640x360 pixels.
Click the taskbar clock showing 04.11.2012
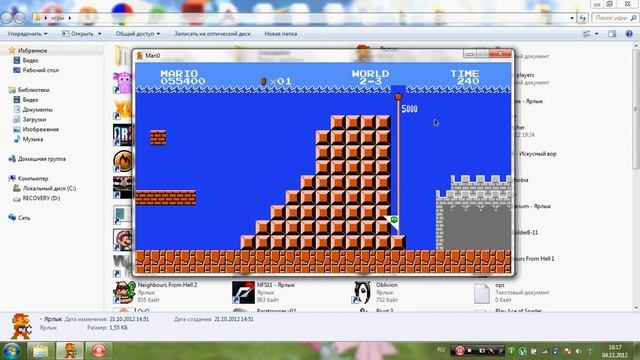615,351
